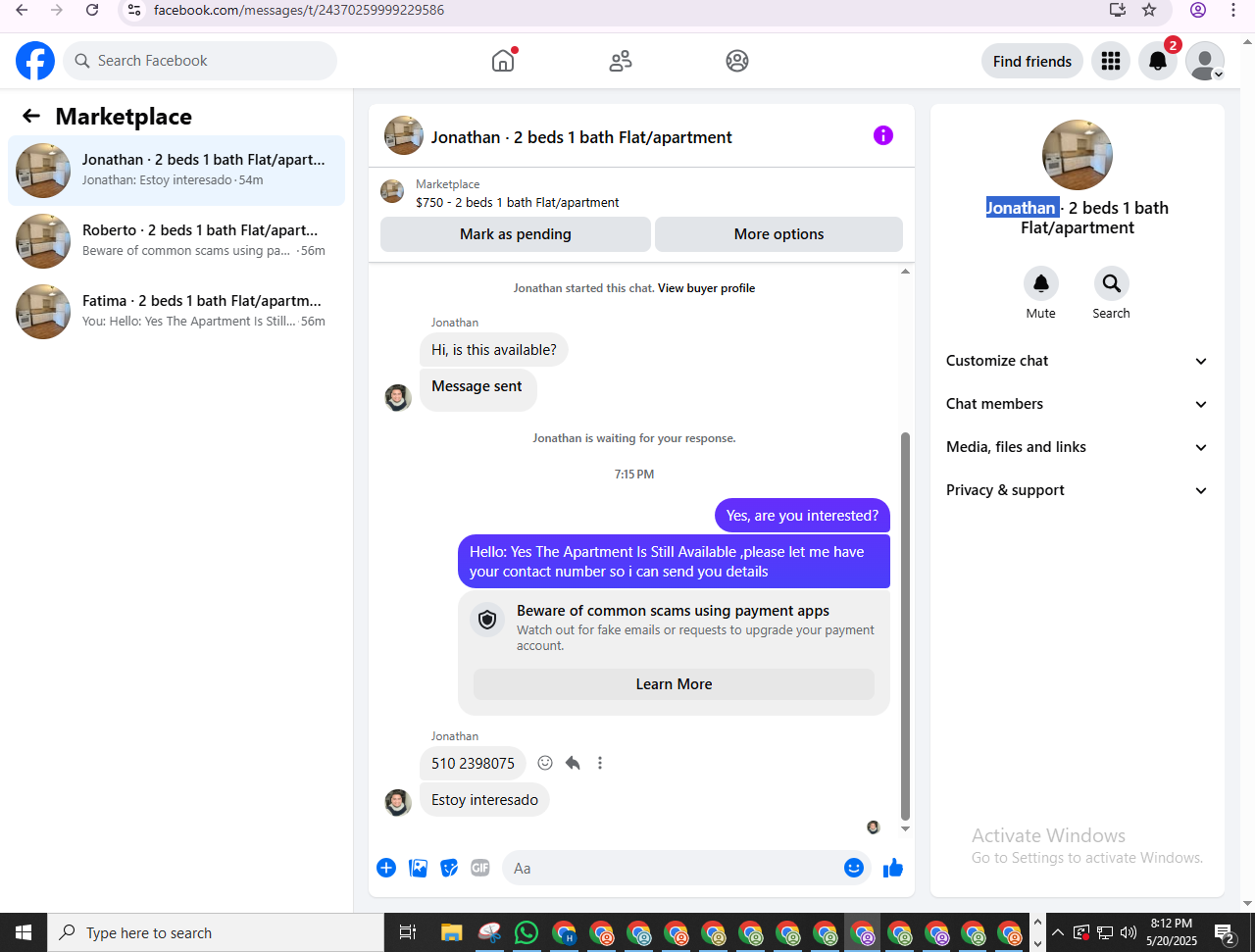Open conversation information purple icon

[883, 135]
